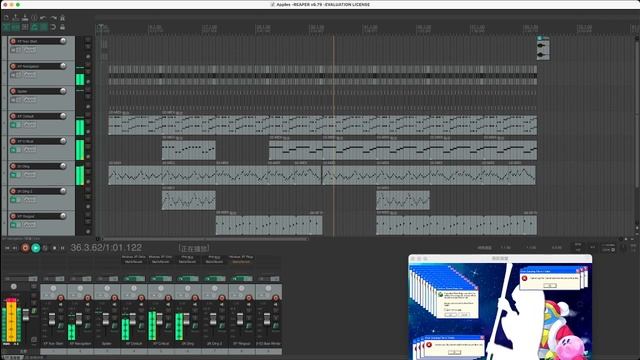Click the transport Stop button

pos(54,248)
